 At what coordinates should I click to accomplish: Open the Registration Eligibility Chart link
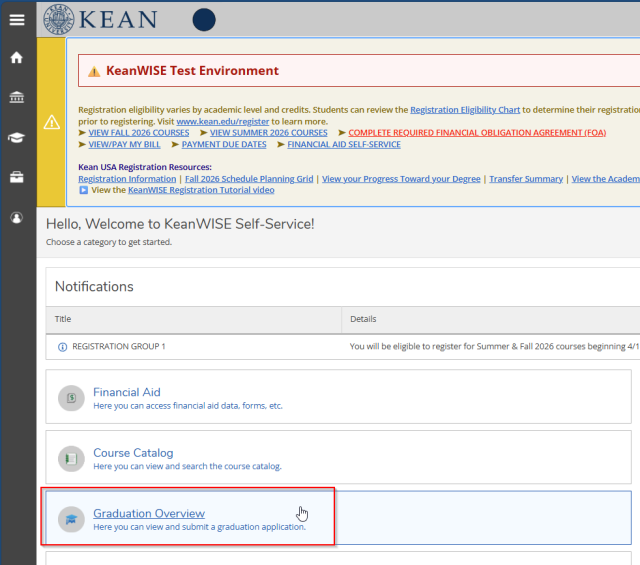[x=465, y=110]
